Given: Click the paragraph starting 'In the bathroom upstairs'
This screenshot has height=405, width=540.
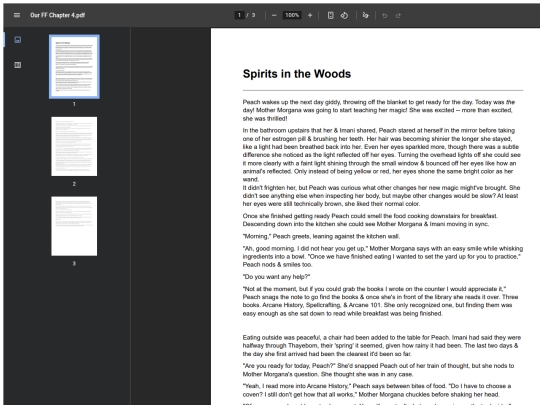Looking at the screenshot, I should (382, 155).
